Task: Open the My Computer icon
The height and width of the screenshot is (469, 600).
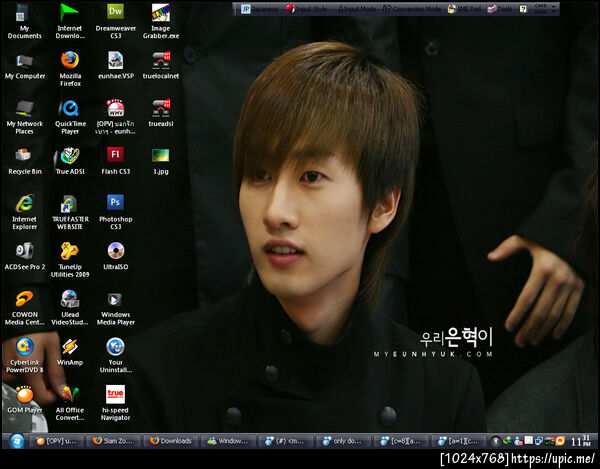Action: [25, 67]
